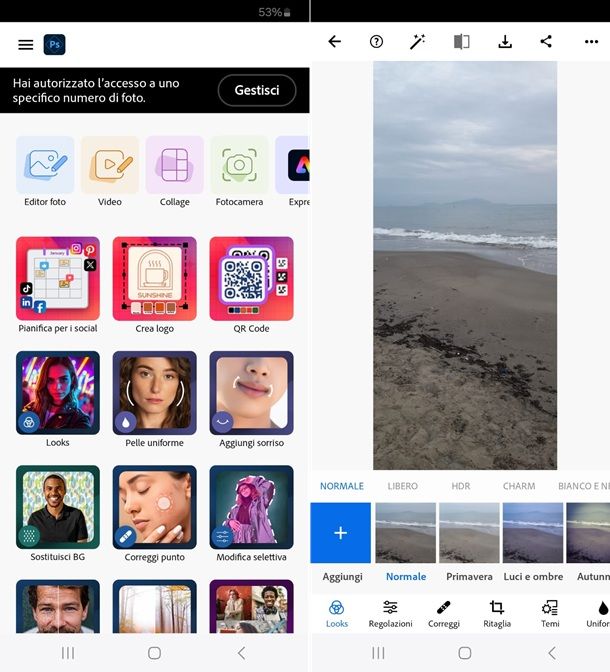Image resolution: width=610 pixels, height=672 pixels.
Task: Share the photo
Action: click(546, 42)
